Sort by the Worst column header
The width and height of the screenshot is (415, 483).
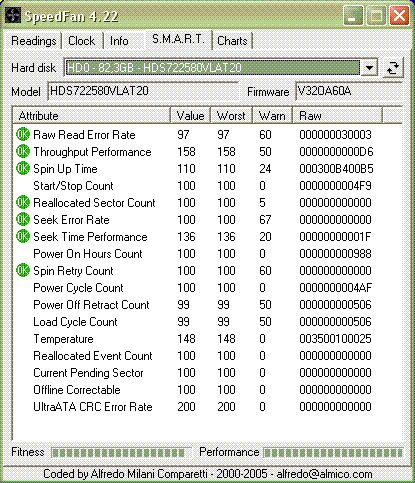pyautogui.click(x=231, y=116)
